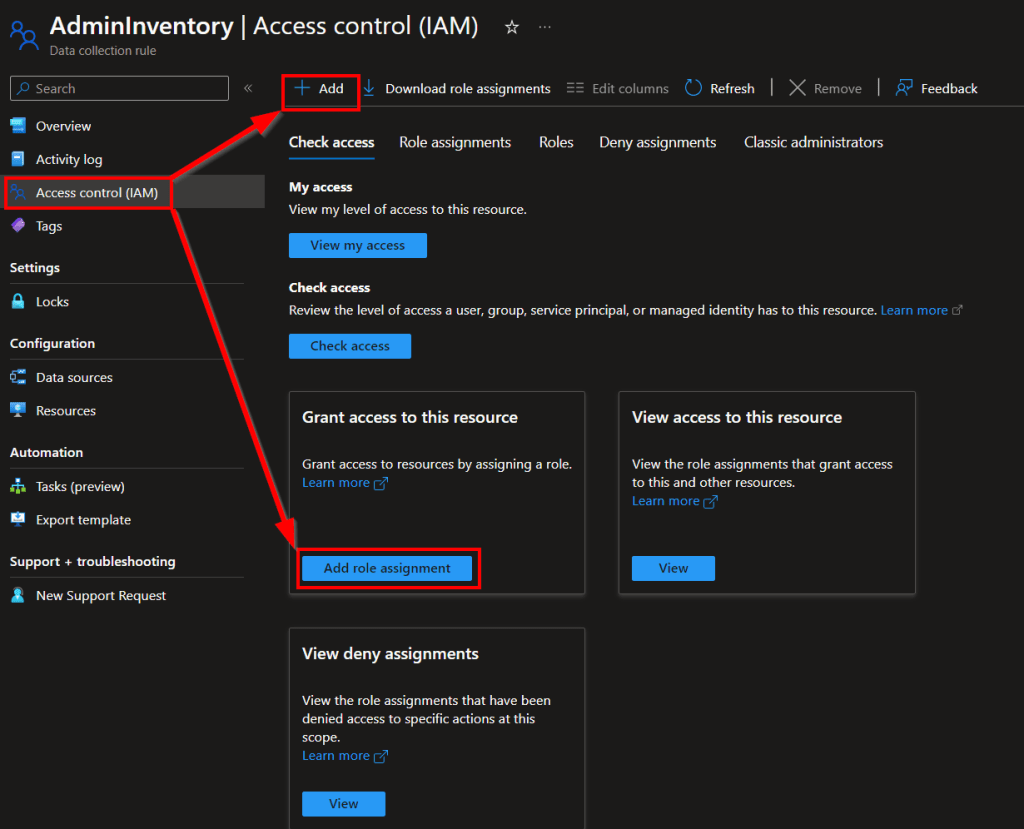Switch to the Role assignments tab
Screen dimensions: 1024x829
coord(455,142)
